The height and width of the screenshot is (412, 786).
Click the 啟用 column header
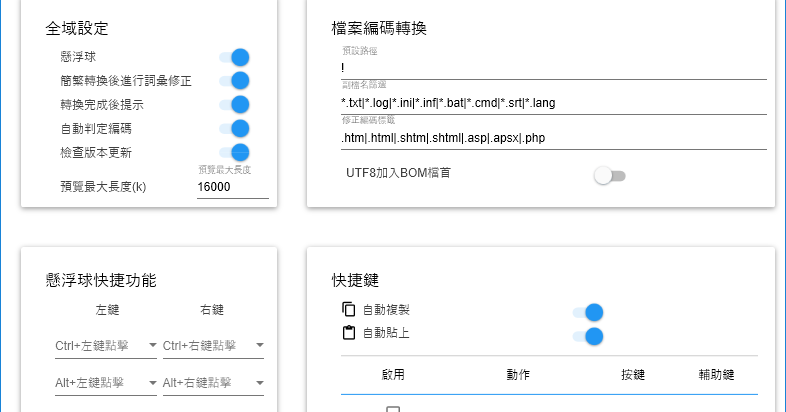(x=393, y=375)
